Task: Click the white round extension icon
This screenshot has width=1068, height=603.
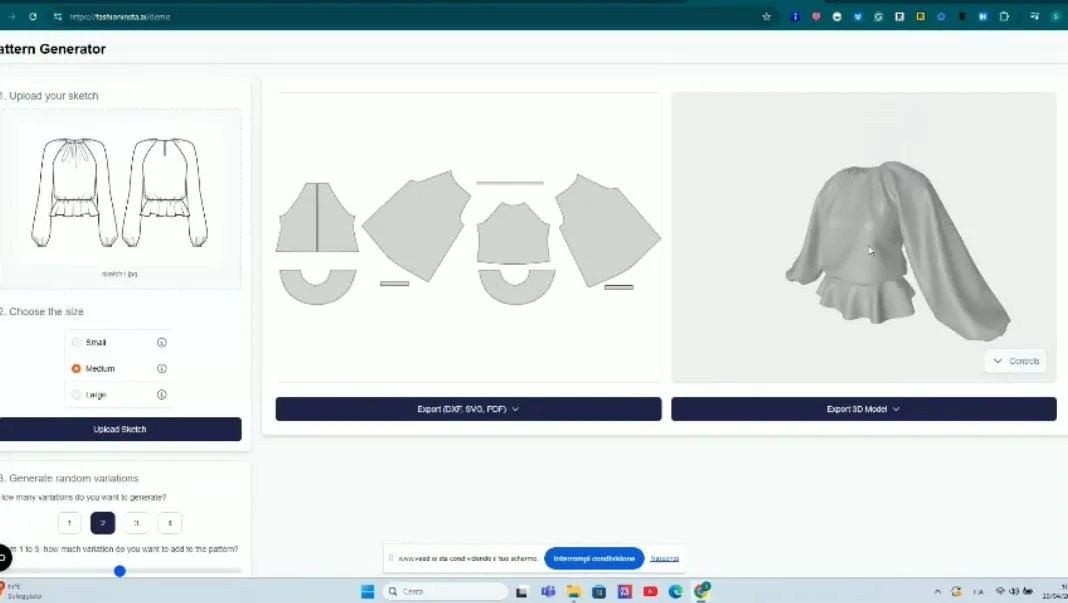Action: [x=837, y=16]
